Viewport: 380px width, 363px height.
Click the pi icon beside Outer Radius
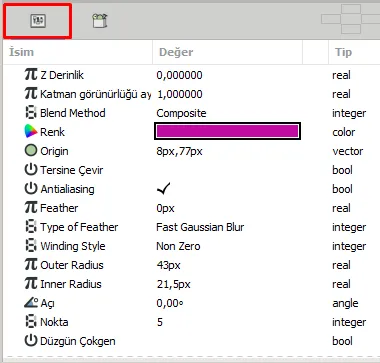tap(31, 265)
